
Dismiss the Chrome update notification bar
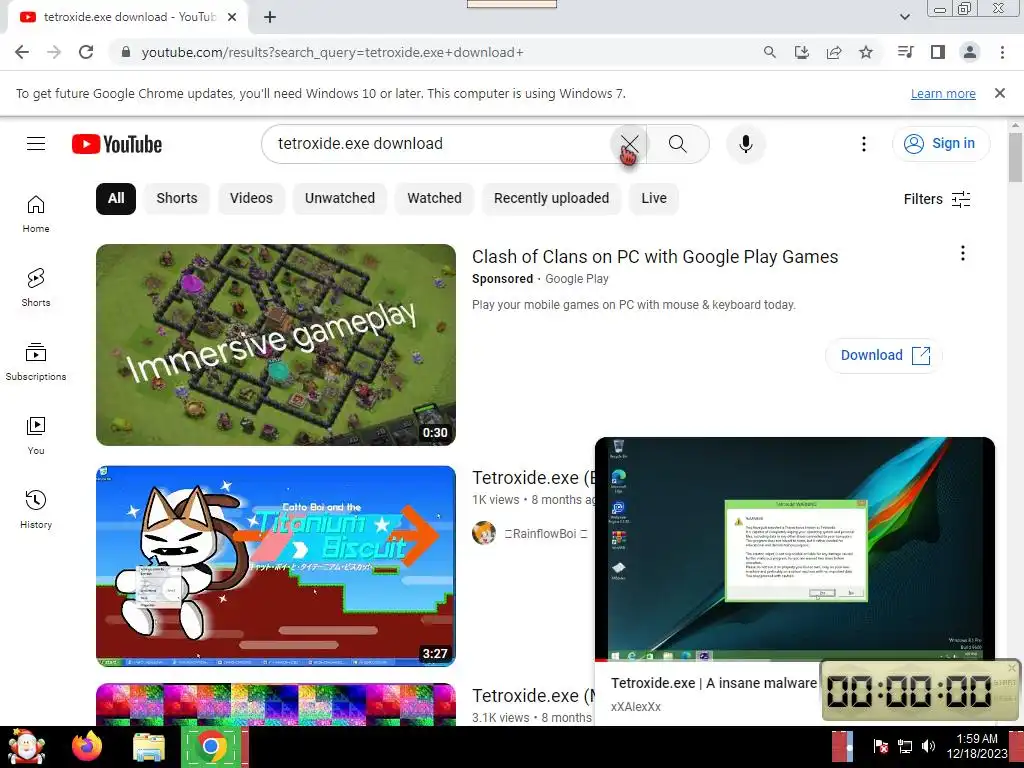pos(1000,93)
